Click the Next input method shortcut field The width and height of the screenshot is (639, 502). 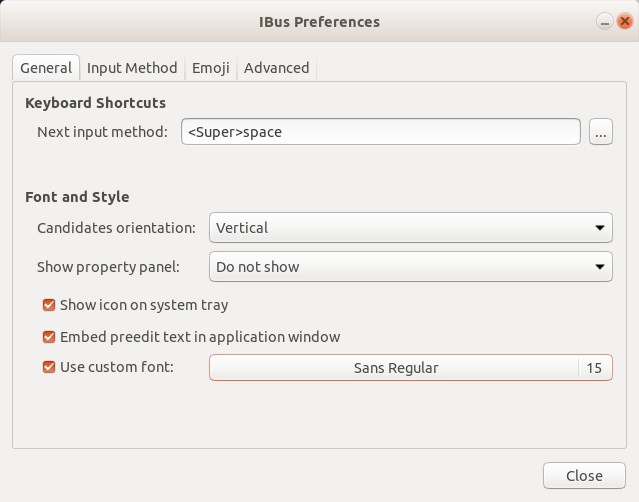tap(381, 132)
